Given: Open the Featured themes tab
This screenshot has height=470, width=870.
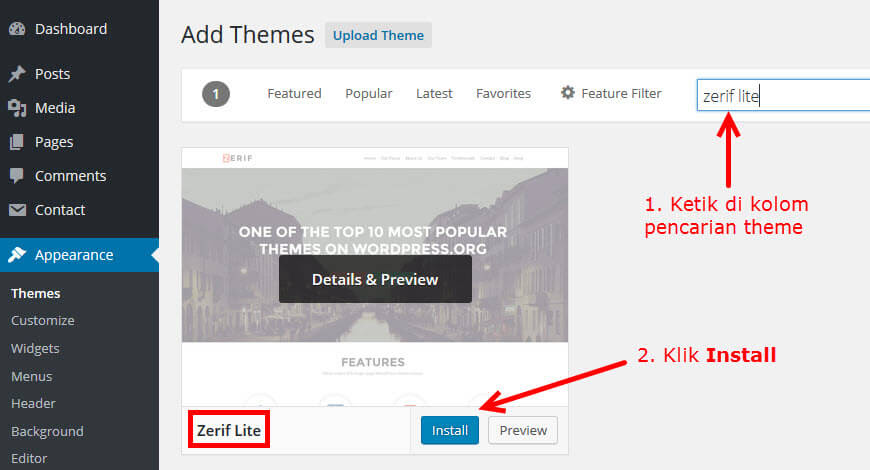Looking at the screenshot, I should point(294,93).
